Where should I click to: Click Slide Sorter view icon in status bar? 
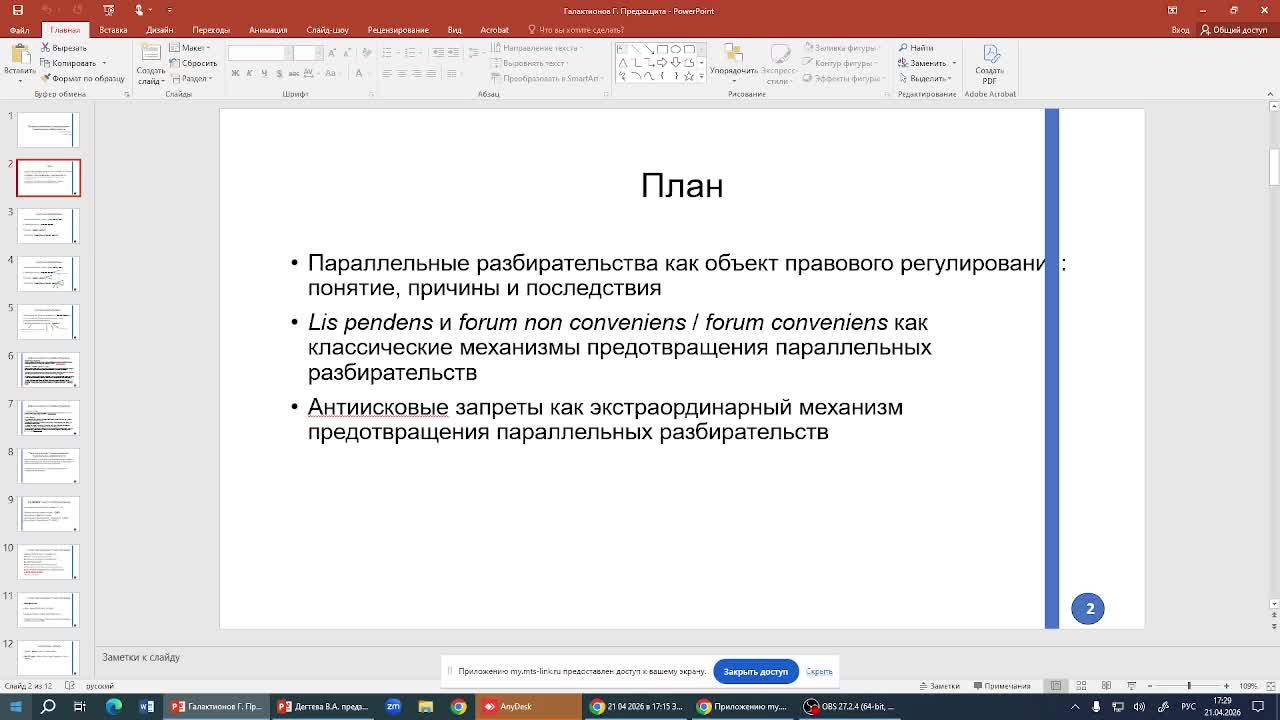tap(1081, 686)
